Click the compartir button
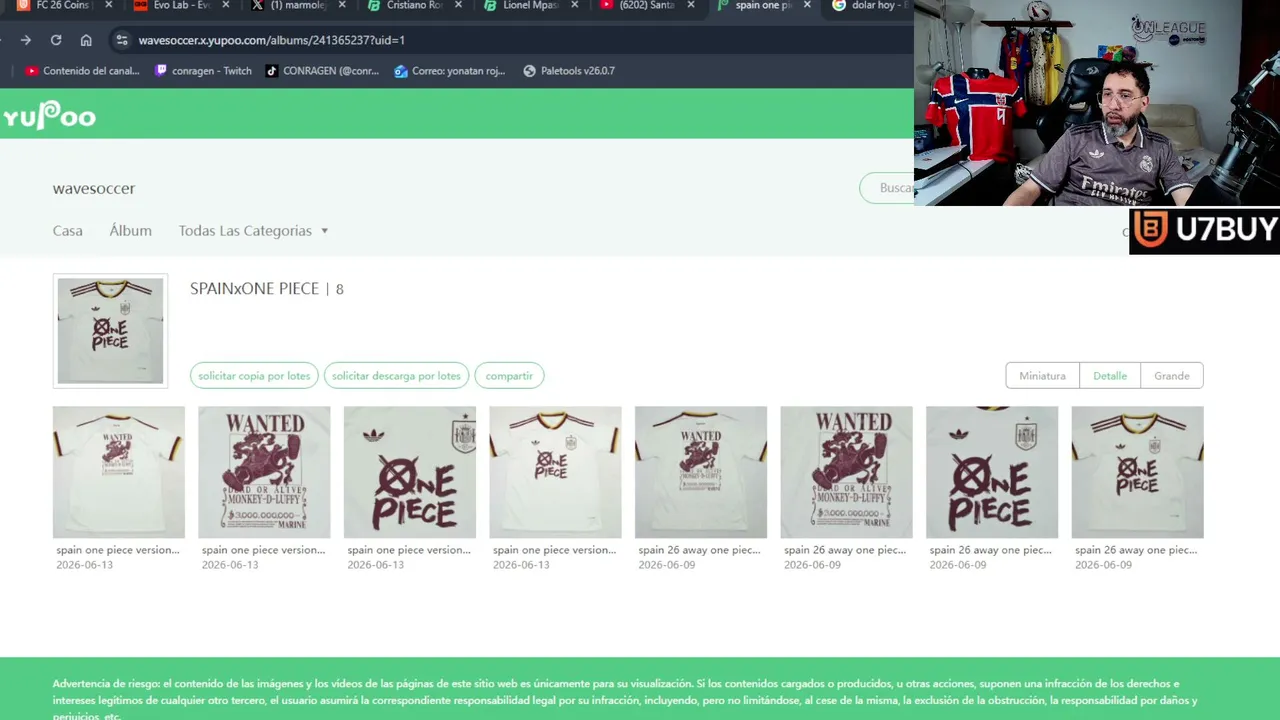Image resolution: width=1280 pixels, height=720 pixels. click(x=509, y=376)
